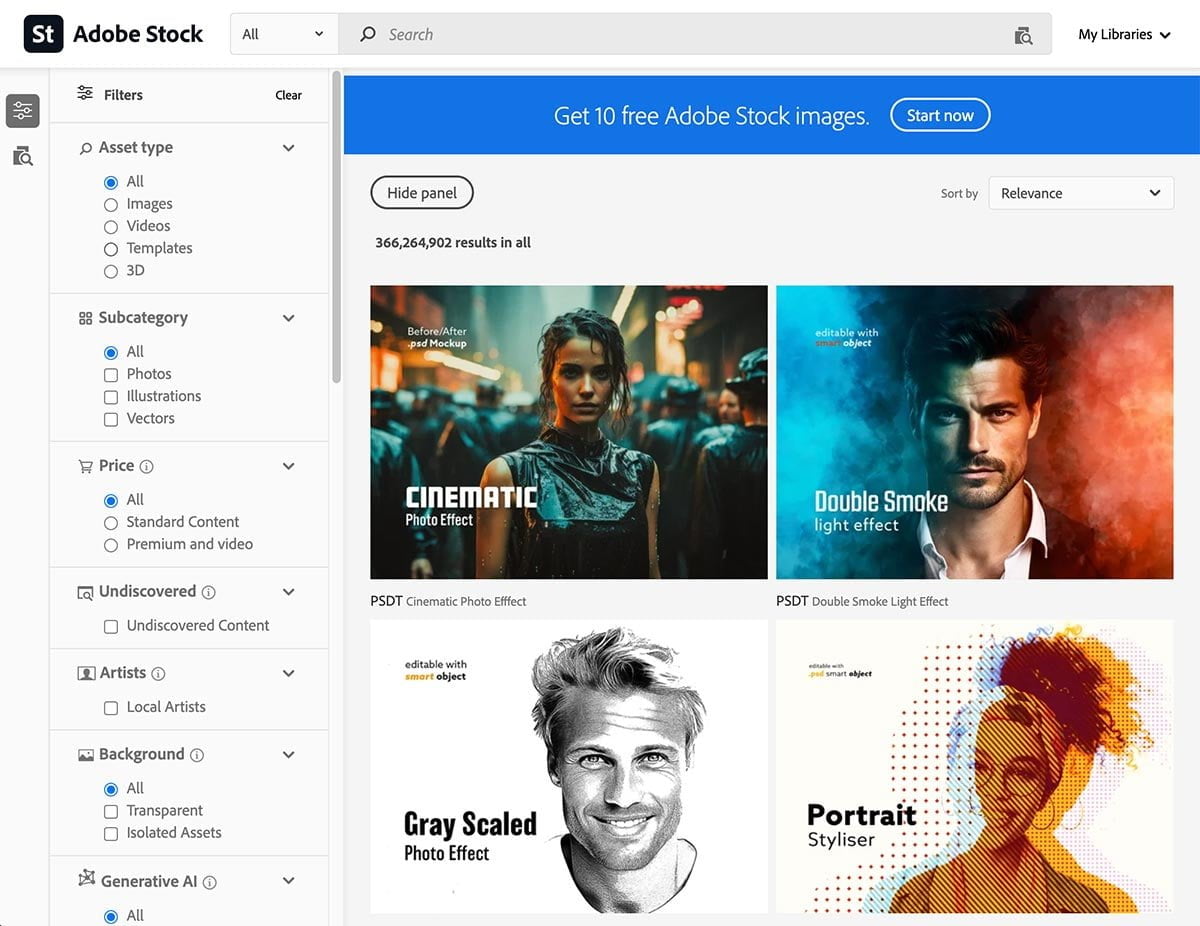This screenshot has height=926, width=1200.
Task: Select Standard Content price option
Action: tap(111, 522)
